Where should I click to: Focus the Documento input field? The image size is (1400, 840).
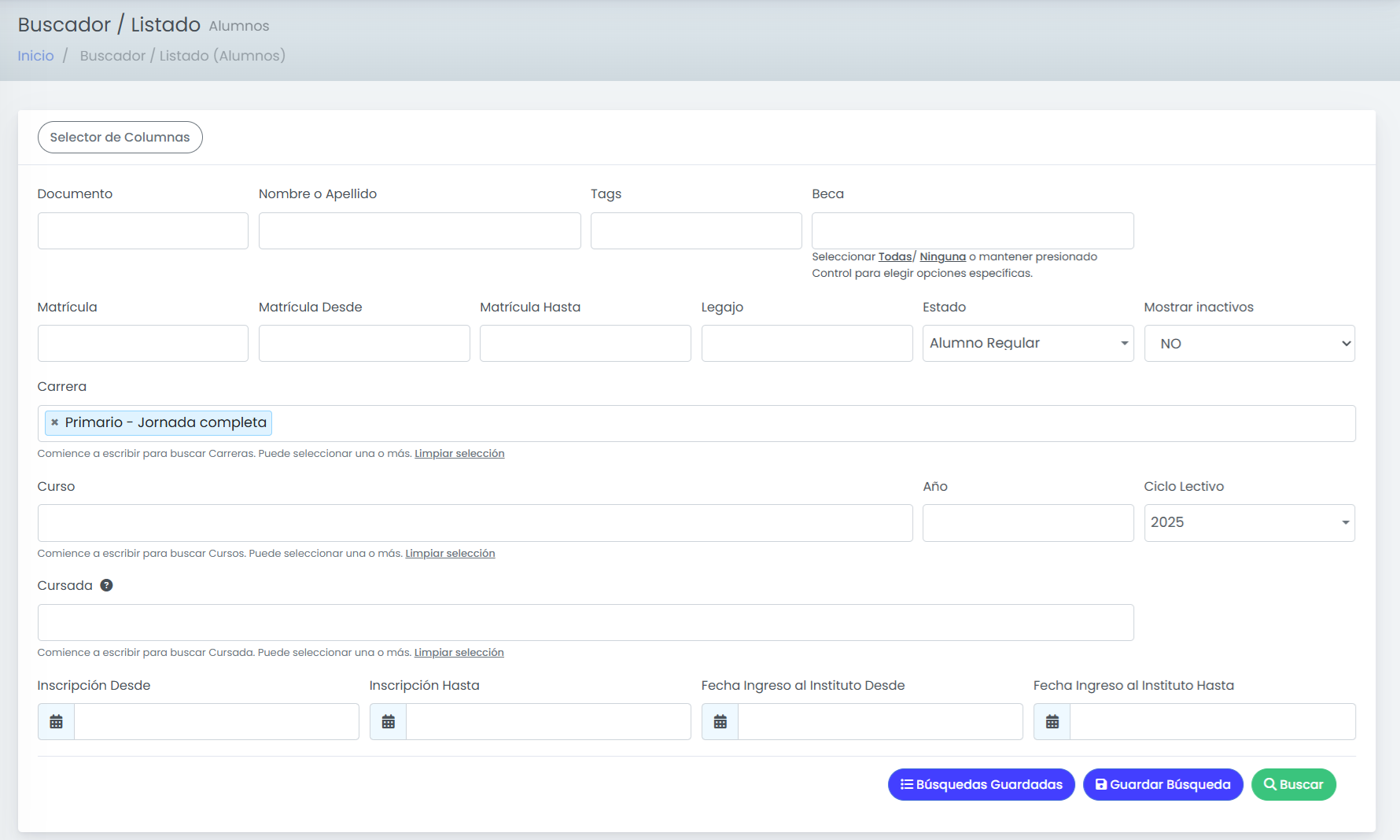(143, 230)
